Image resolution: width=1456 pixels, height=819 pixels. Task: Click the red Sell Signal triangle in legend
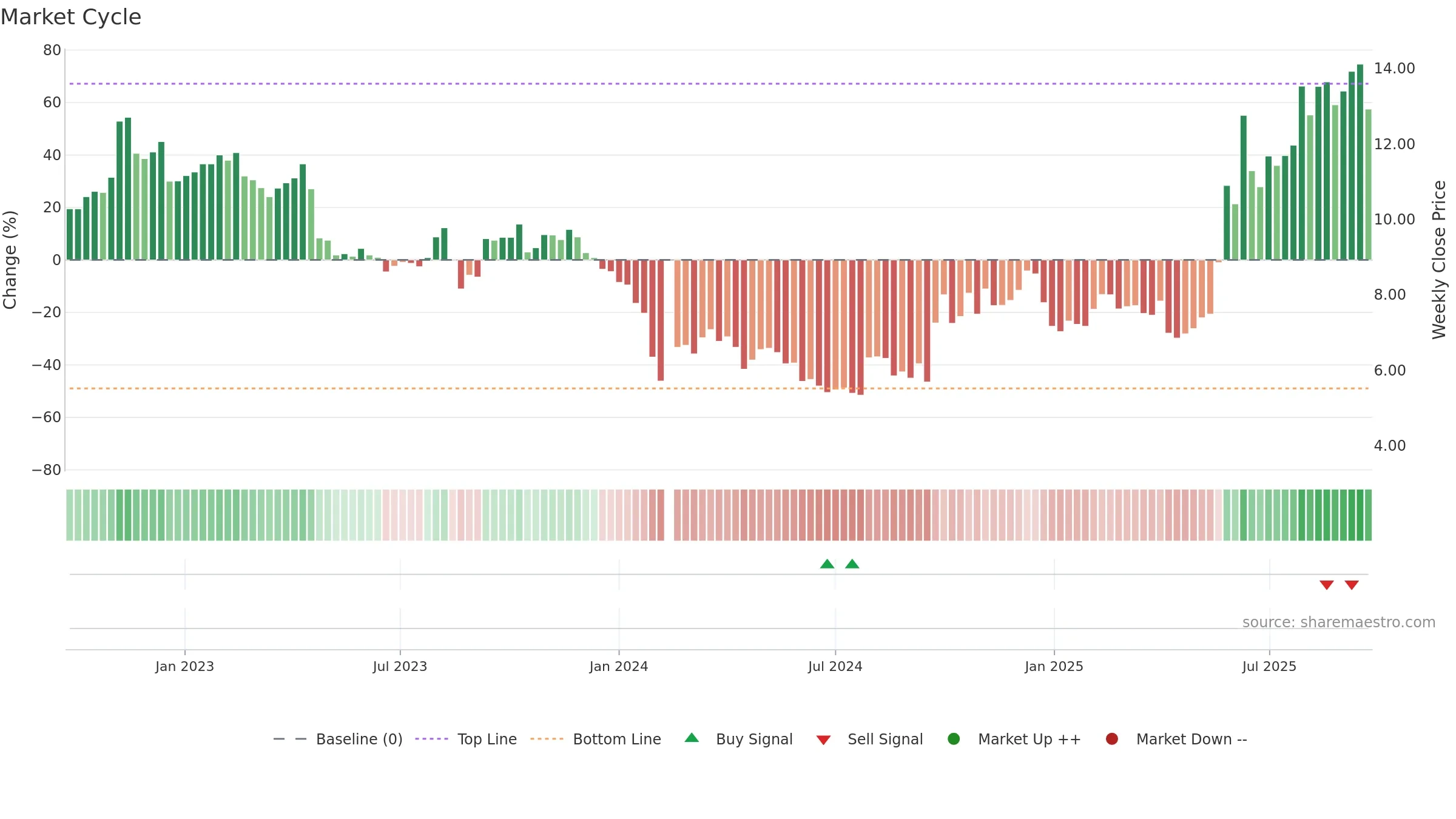[823, 740]
